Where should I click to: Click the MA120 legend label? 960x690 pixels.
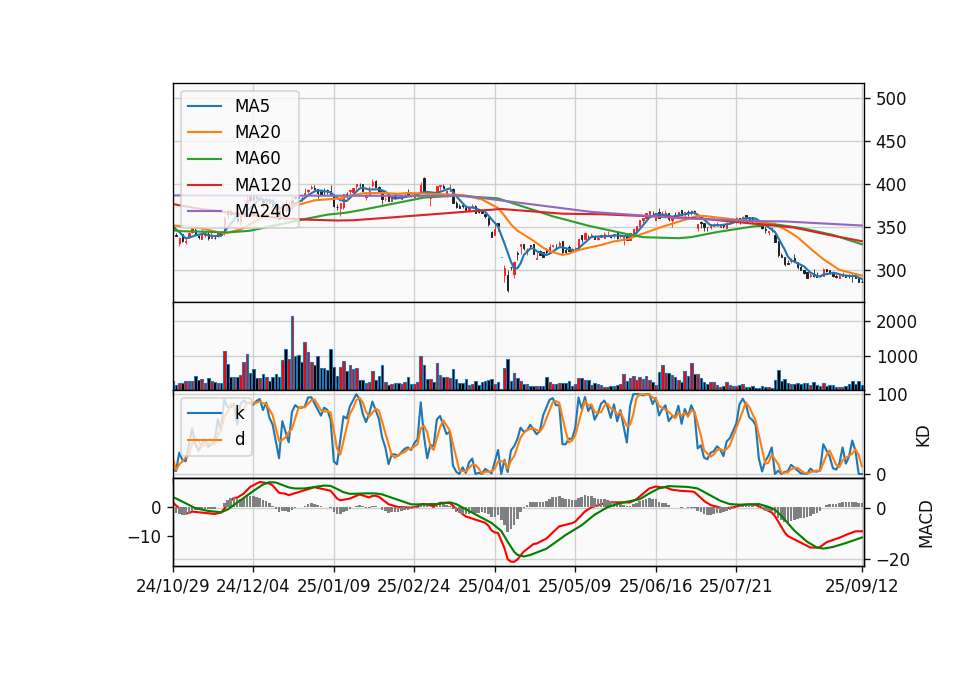pyautogui.click(x=263, y=184)
